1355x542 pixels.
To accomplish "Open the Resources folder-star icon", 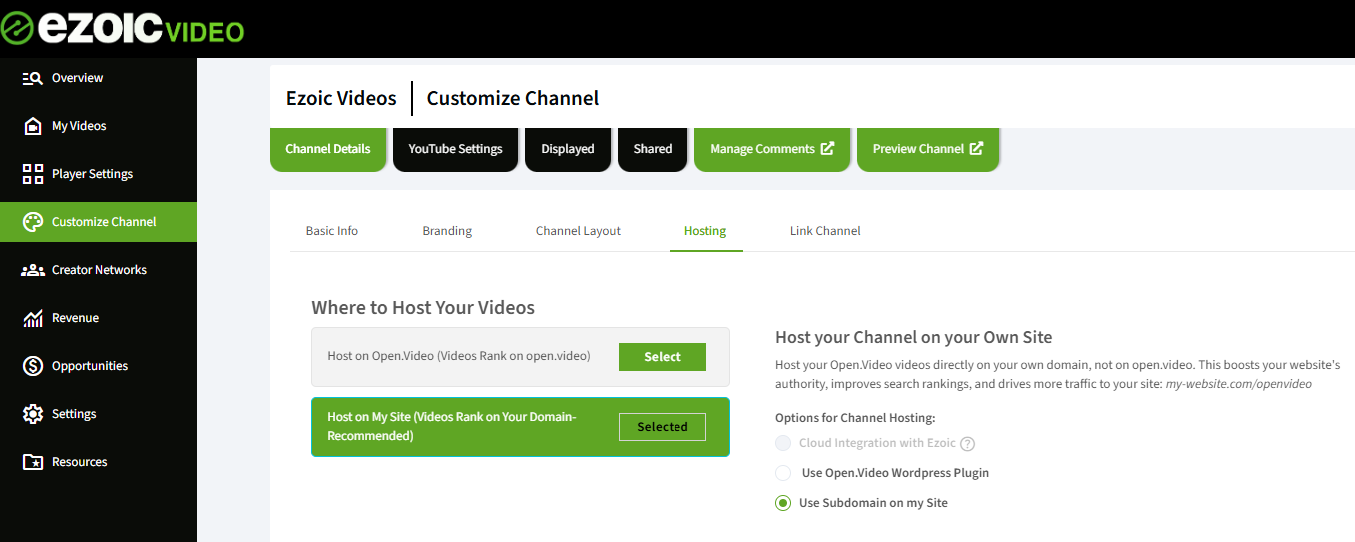I will (33, 462).
